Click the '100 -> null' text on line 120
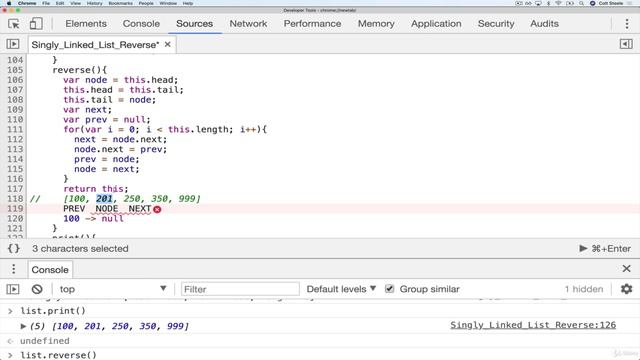The height and width of the screenshot is (360, 640). [93, 219]
